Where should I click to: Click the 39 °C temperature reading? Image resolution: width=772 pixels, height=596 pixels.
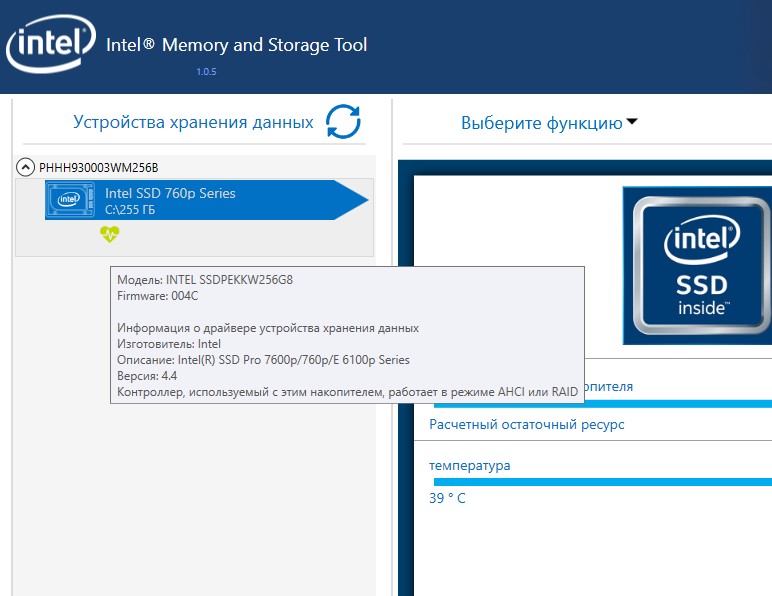(x=447, y=498)
